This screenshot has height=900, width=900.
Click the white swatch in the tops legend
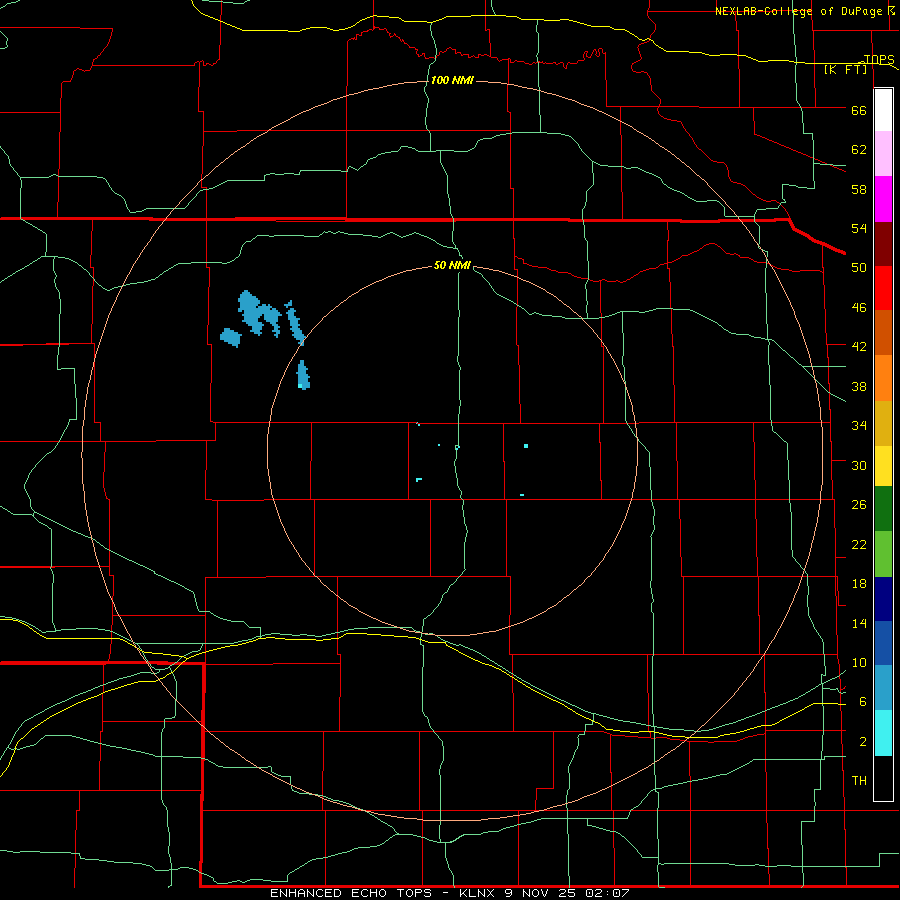883,110
